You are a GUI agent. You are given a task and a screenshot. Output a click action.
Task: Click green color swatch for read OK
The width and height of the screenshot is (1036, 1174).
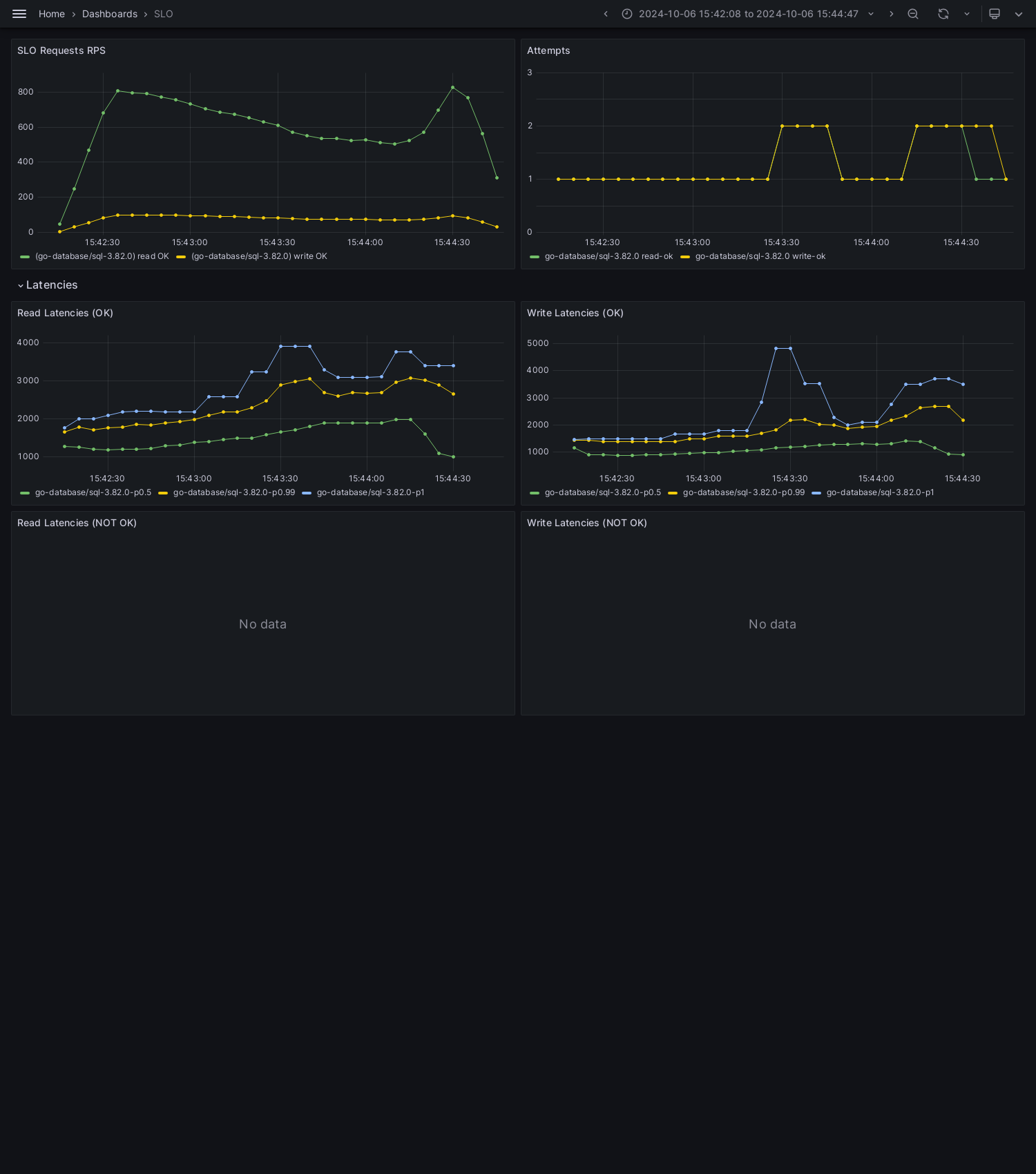point(25,257)
